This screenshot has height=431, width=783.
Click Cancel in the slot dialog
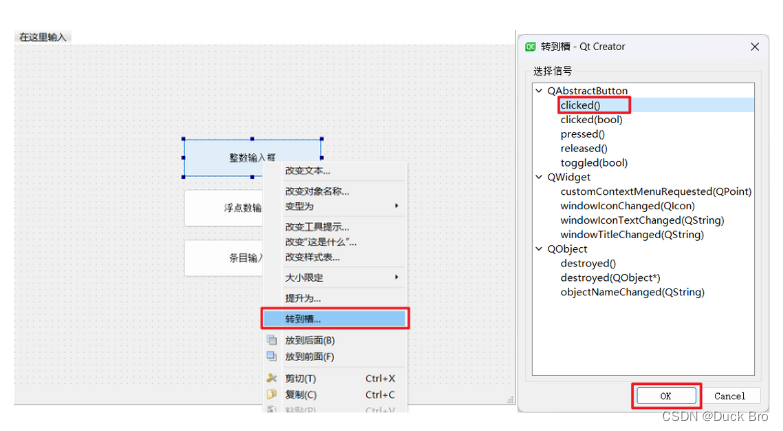(729, 396)
